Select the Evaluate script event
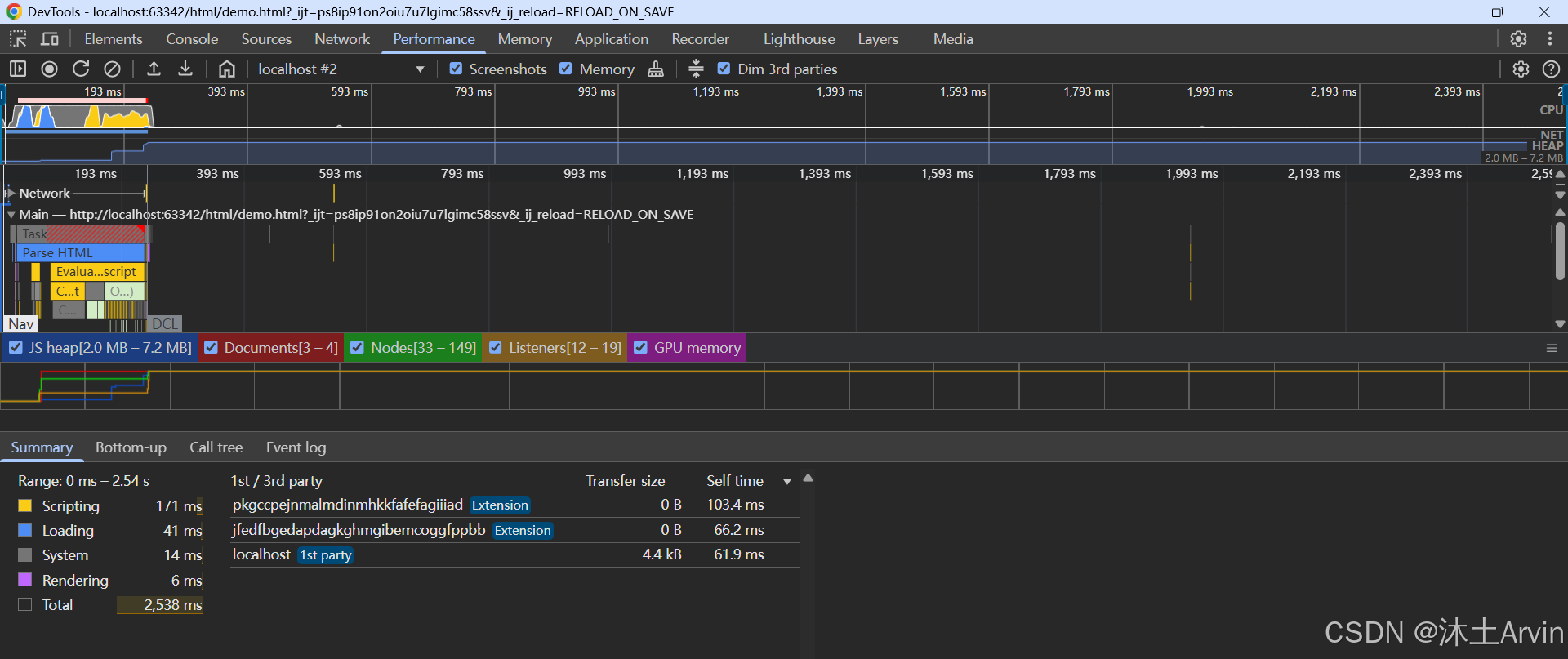The image size is (1568, 659). tap(96, 272)
